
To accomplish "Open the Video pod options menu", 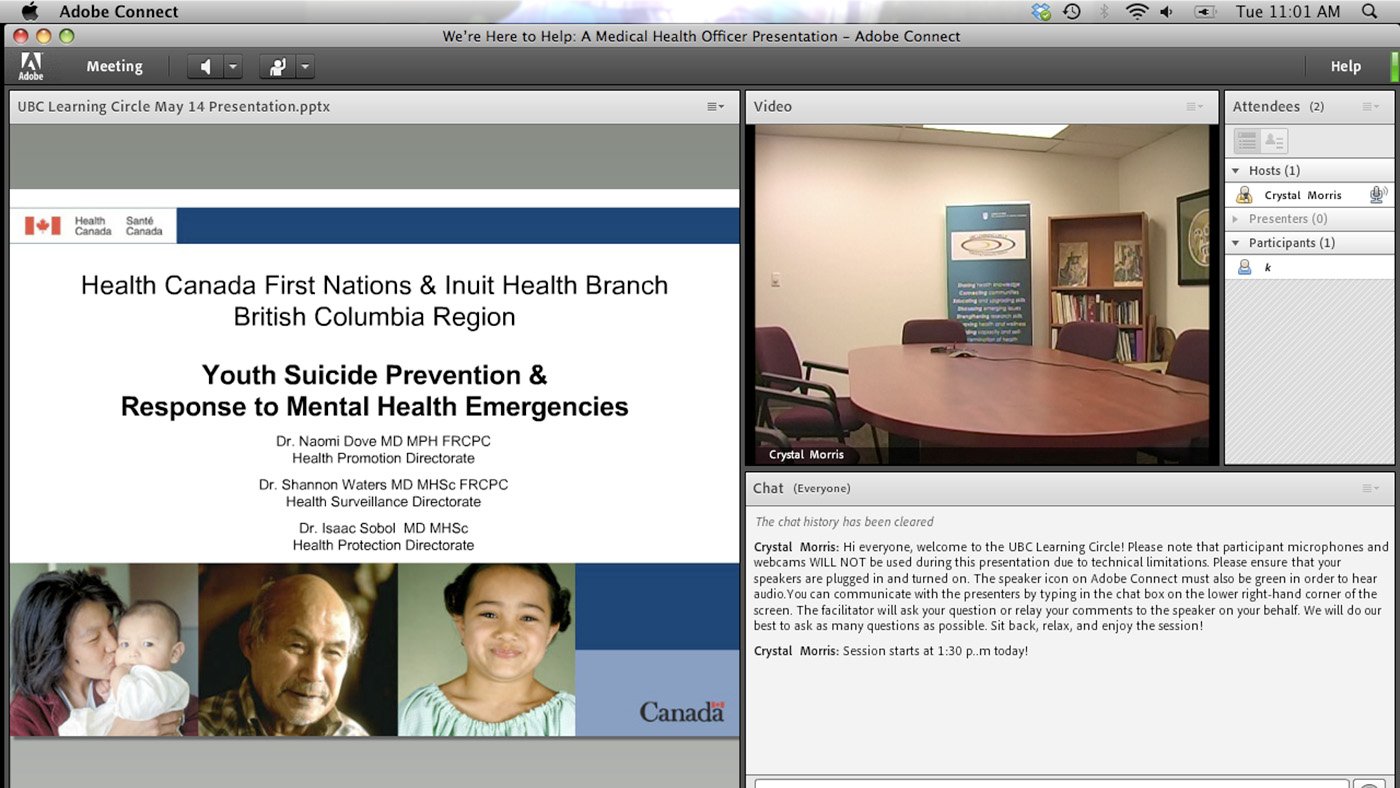I will [x=1195, y=107].
